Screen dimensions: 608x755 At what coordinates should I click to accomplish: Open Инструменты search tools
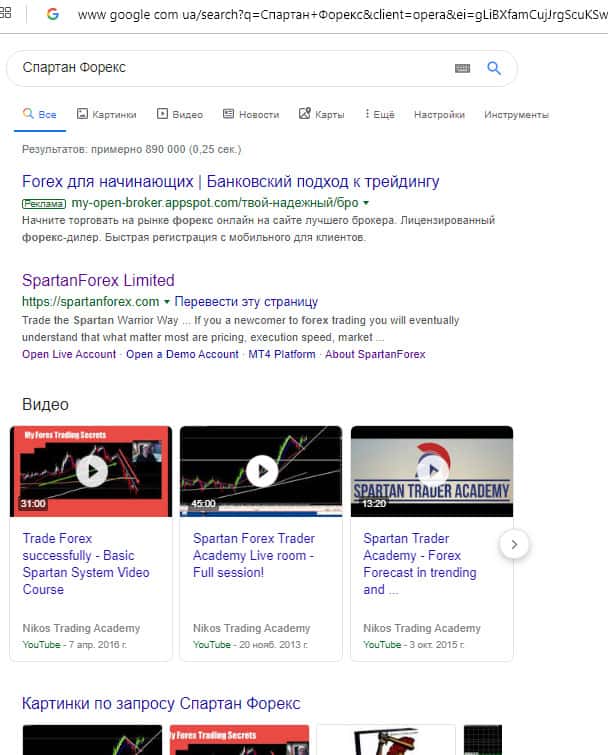pyautogui.click(x=516, y=115)
